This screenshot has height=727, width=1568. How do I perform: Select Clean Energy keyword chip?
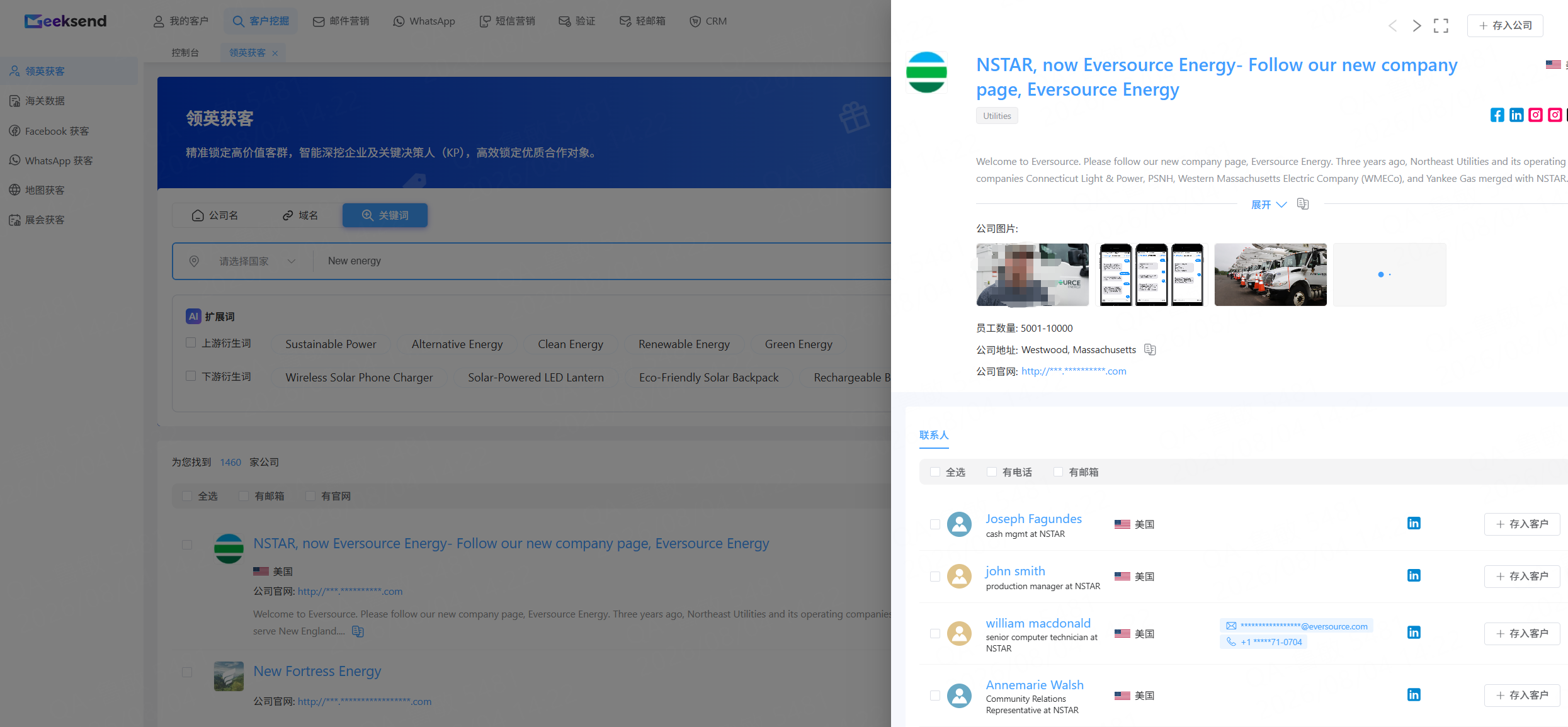click(571, 344)
